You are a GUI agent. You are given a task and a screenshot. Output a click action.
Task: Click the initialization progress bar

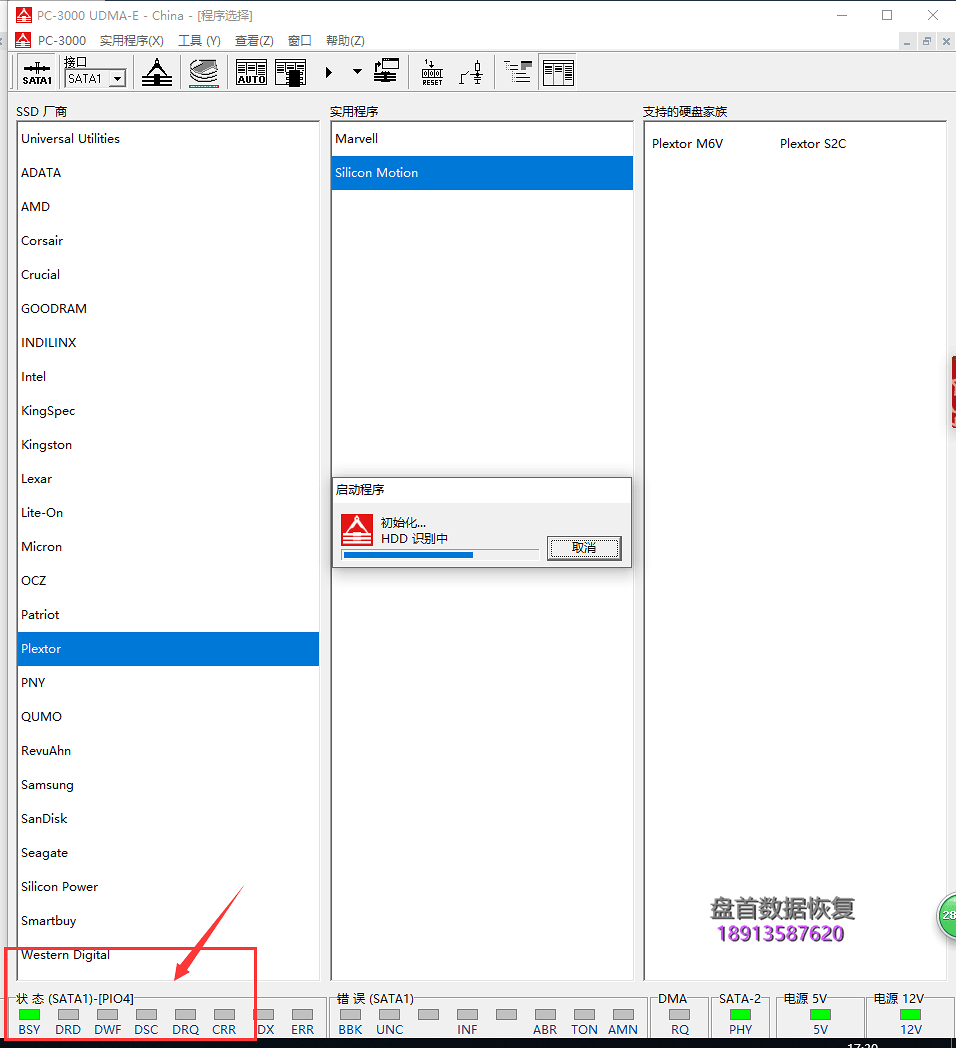(440, 555)
